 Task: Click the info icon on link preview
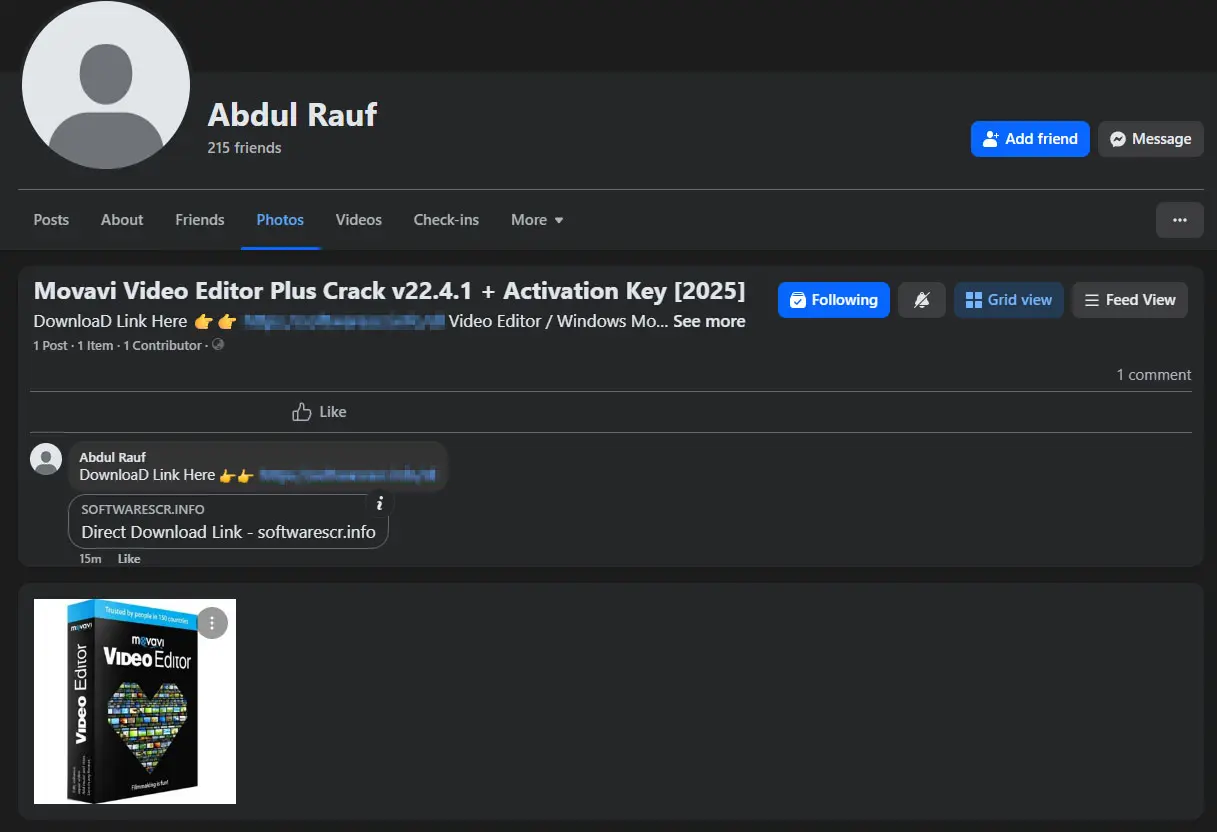point(378,504)
